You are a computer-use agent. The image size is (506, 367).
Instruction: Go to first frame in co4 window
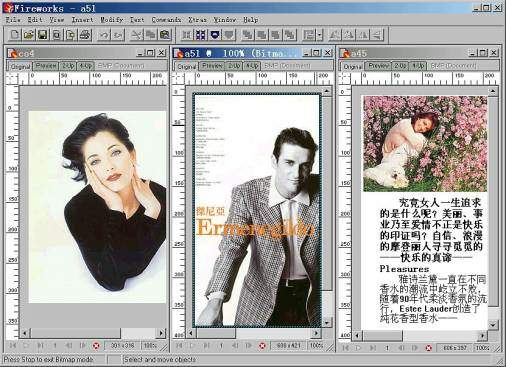13,345
